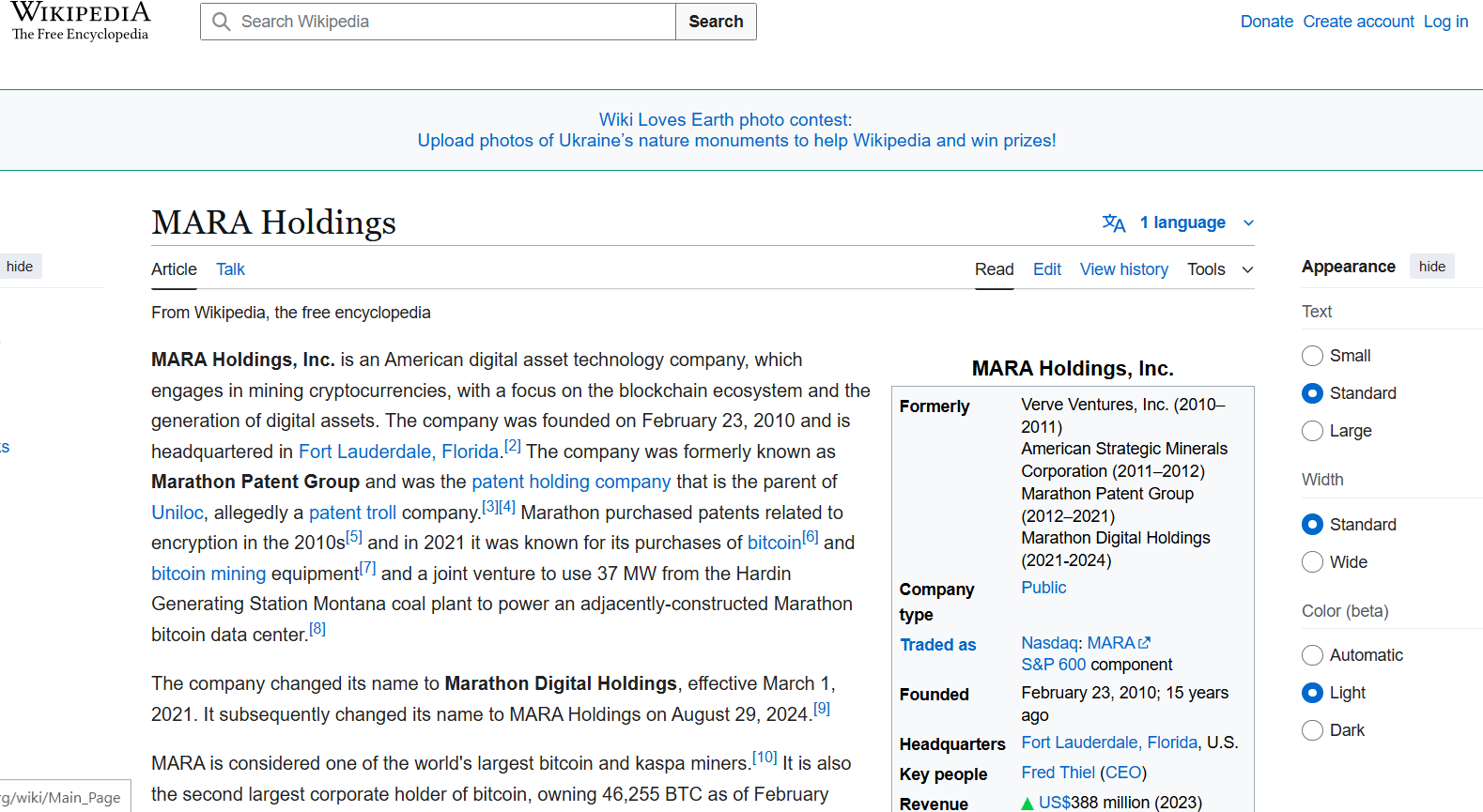The width and height of the screenshot is (1483, 812).
Task: Jump to citation reference 9
Action: (x=822, y=709)
